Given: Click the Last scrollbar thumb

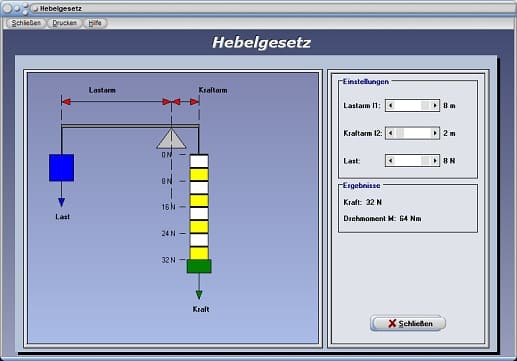Looking at the screenshot, I should coord(425,161).
